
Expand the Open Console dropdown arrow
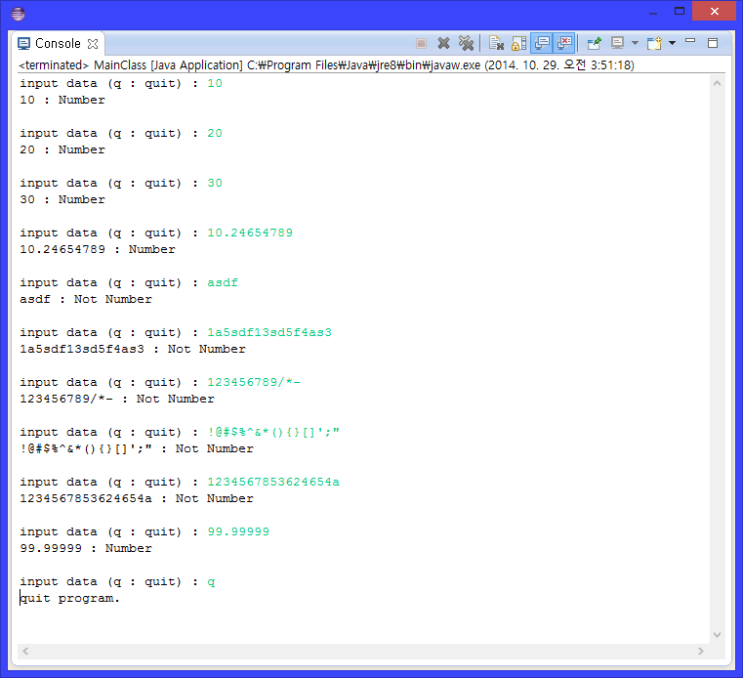click(671, 43)
